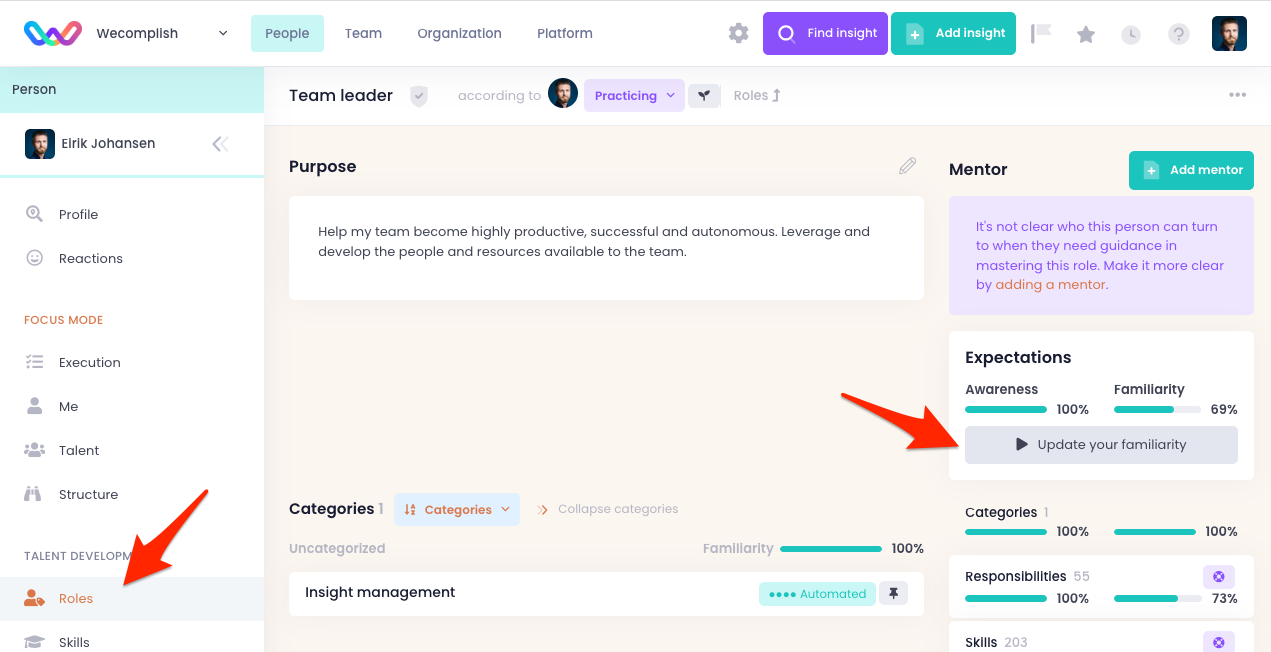Open the Practicing level dropdown

pos(634,96)
